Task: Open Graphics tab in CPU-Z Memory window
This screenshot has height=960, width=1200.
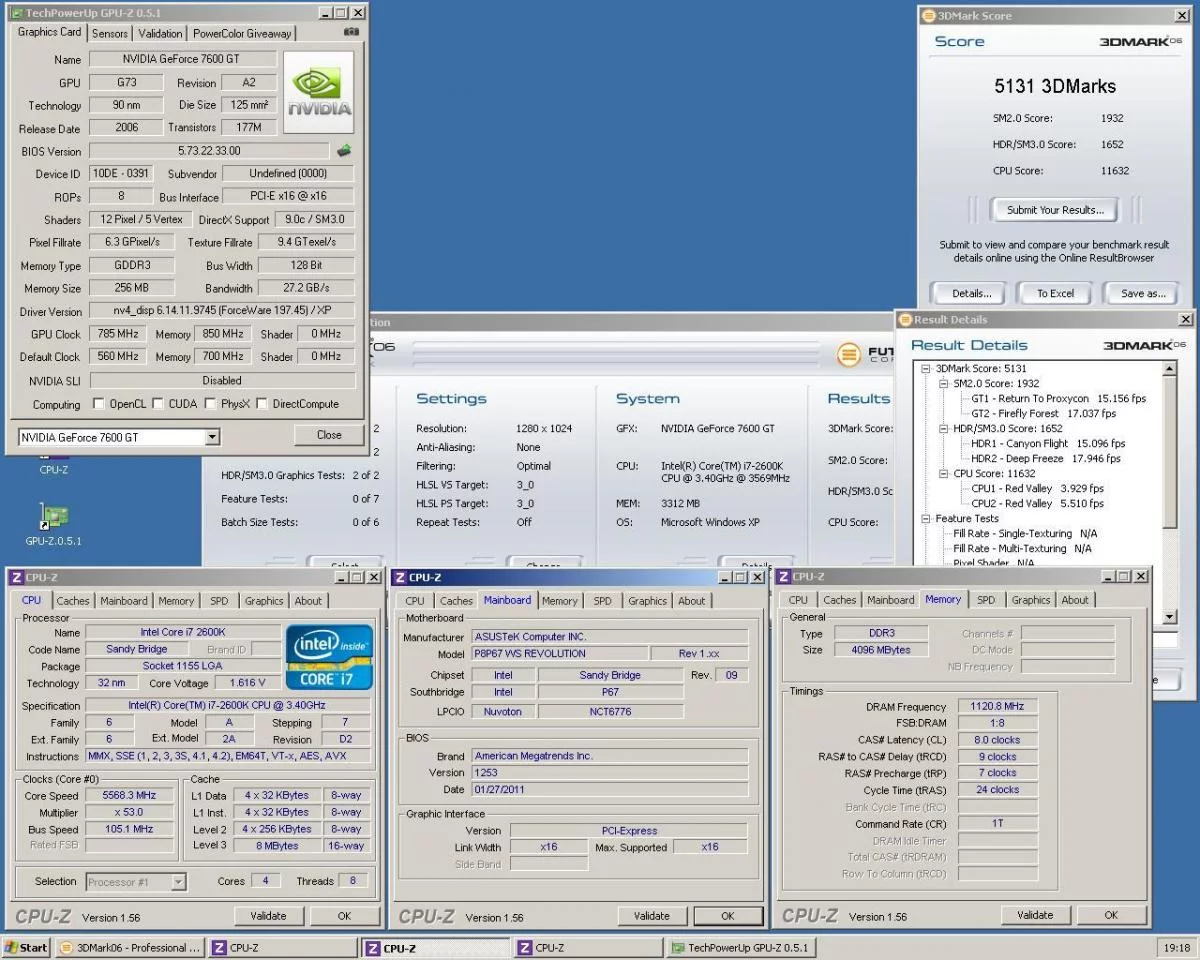Action: point(1031,600)
